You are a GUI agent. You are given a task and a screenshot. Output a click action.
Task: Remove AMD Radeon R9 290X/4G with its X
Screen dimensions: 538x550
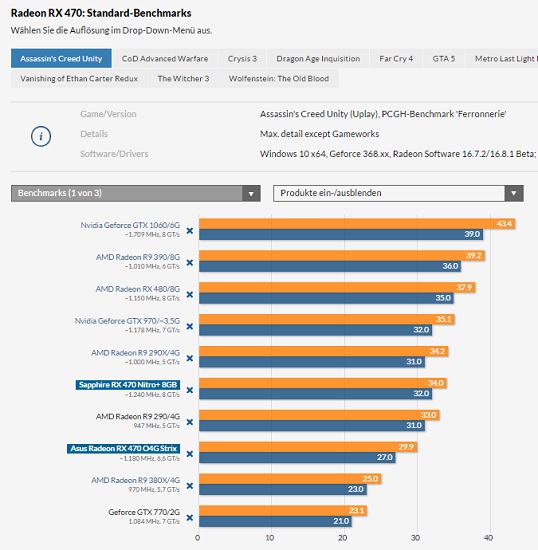pyautogui.click(x=190, y=358)
